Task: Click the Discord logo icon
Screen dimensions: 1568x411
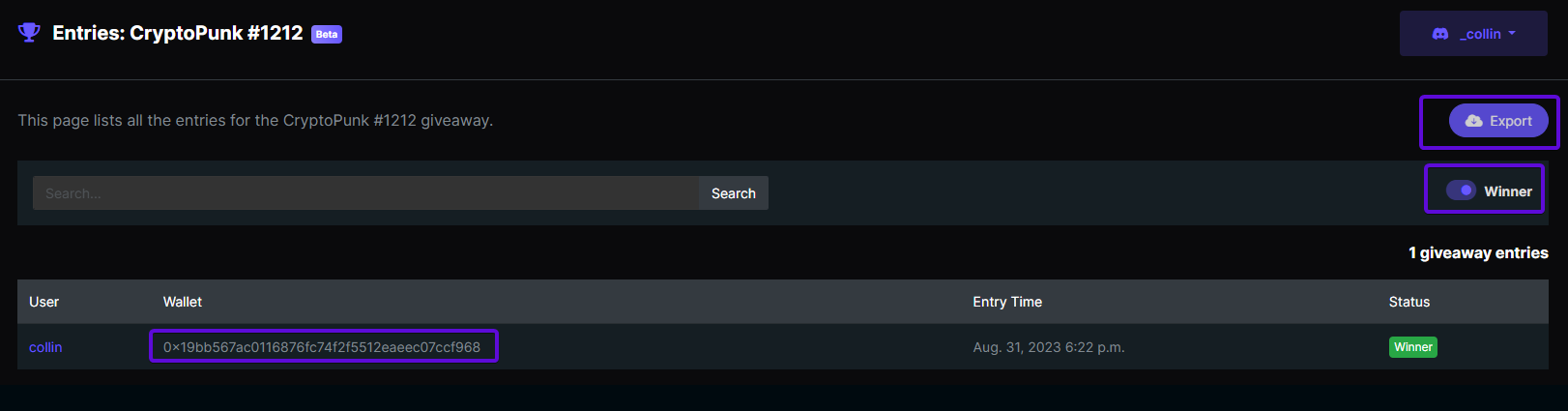Action: click(x=1440, y=34)
